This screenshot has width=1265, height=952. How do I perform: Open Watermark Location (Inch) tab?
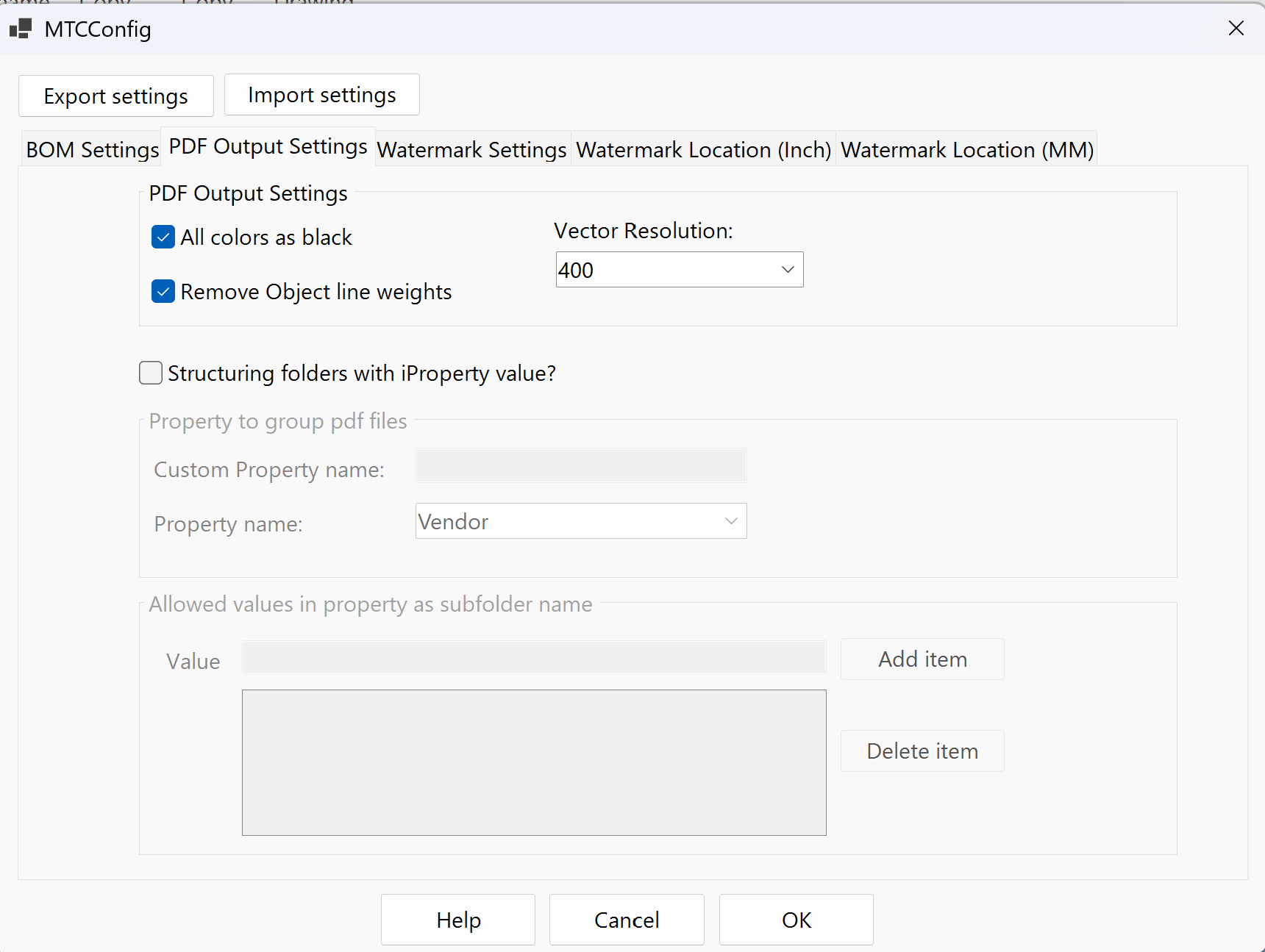703,149
